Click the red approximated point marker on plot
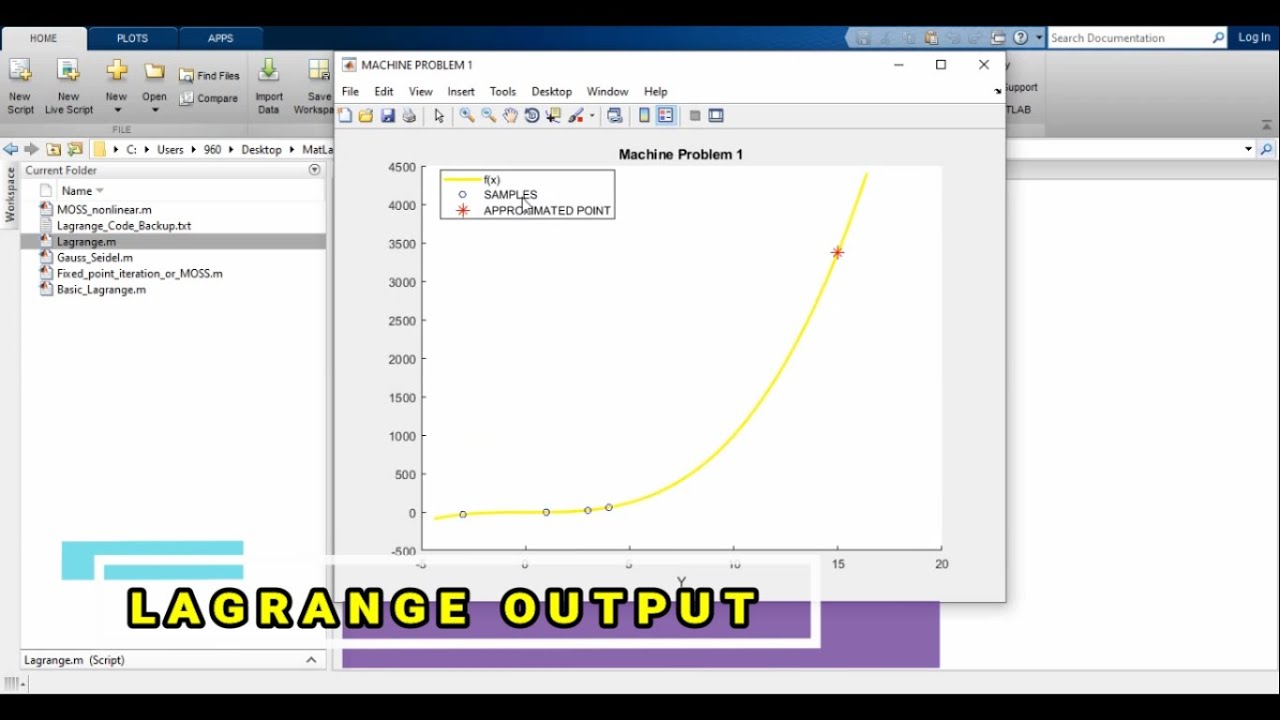This screenshot has width=1280, height=720. (x=837, y=253)
